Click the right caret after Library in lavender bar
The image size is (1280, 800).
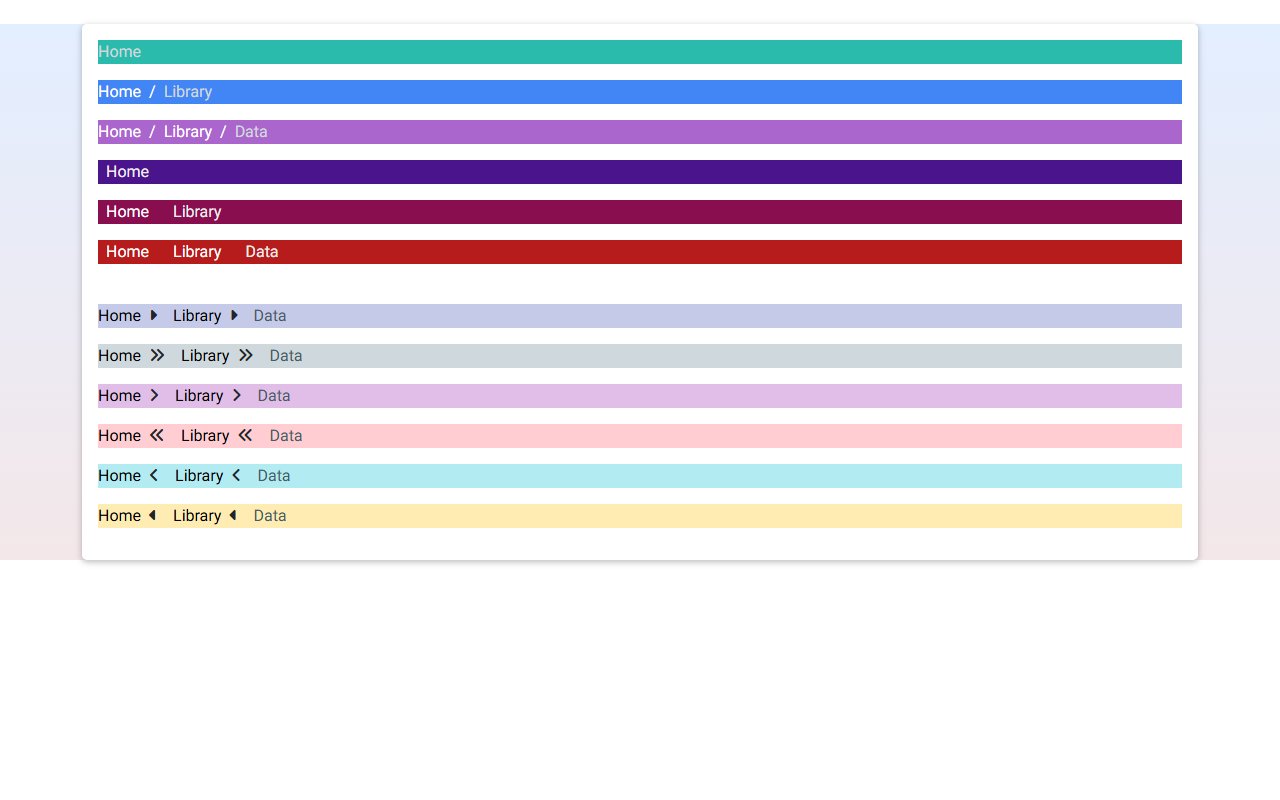coord(234,315)
